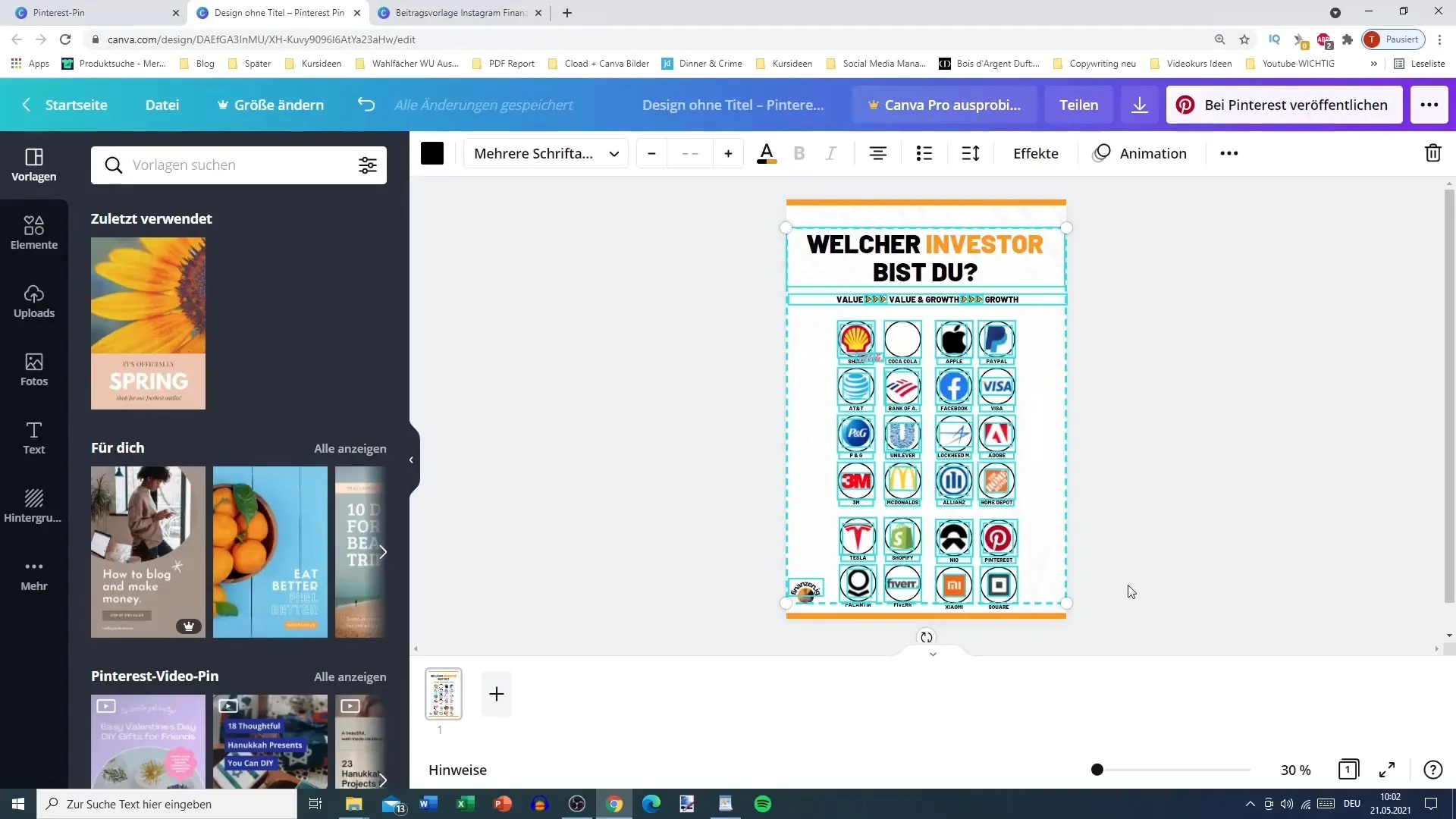The height and width of the screenshot is (819, 1456).
Task: Open Spotify from the taskbar
Action: pyautogui.click(x=763, y=804)
